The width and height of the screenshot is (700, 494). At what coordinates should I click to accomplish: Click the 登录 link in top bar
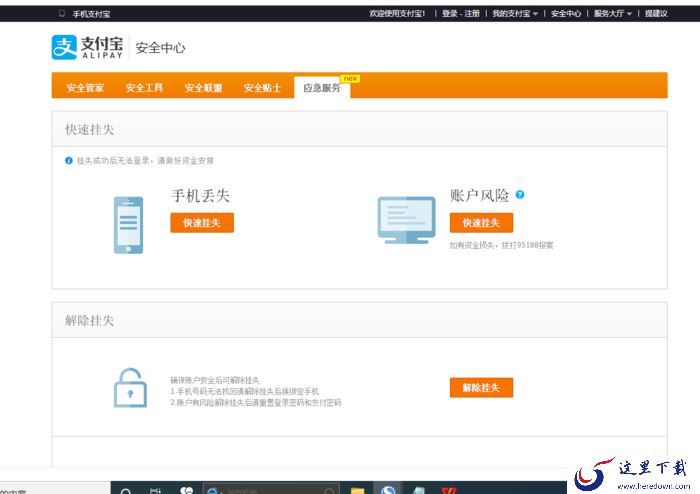coord(449,13)
